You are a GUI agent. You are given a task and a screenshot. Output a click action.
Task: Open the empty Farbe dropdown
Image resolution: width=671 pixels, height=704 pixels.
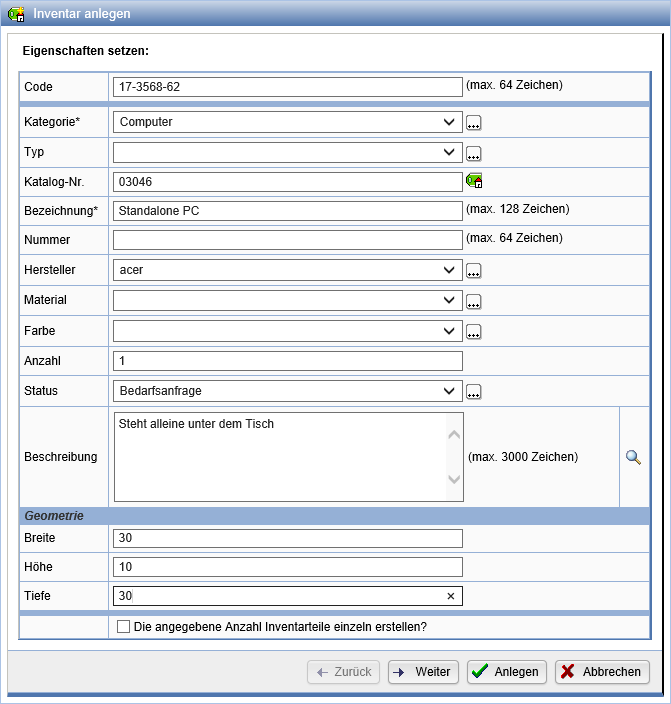point(288,331)
